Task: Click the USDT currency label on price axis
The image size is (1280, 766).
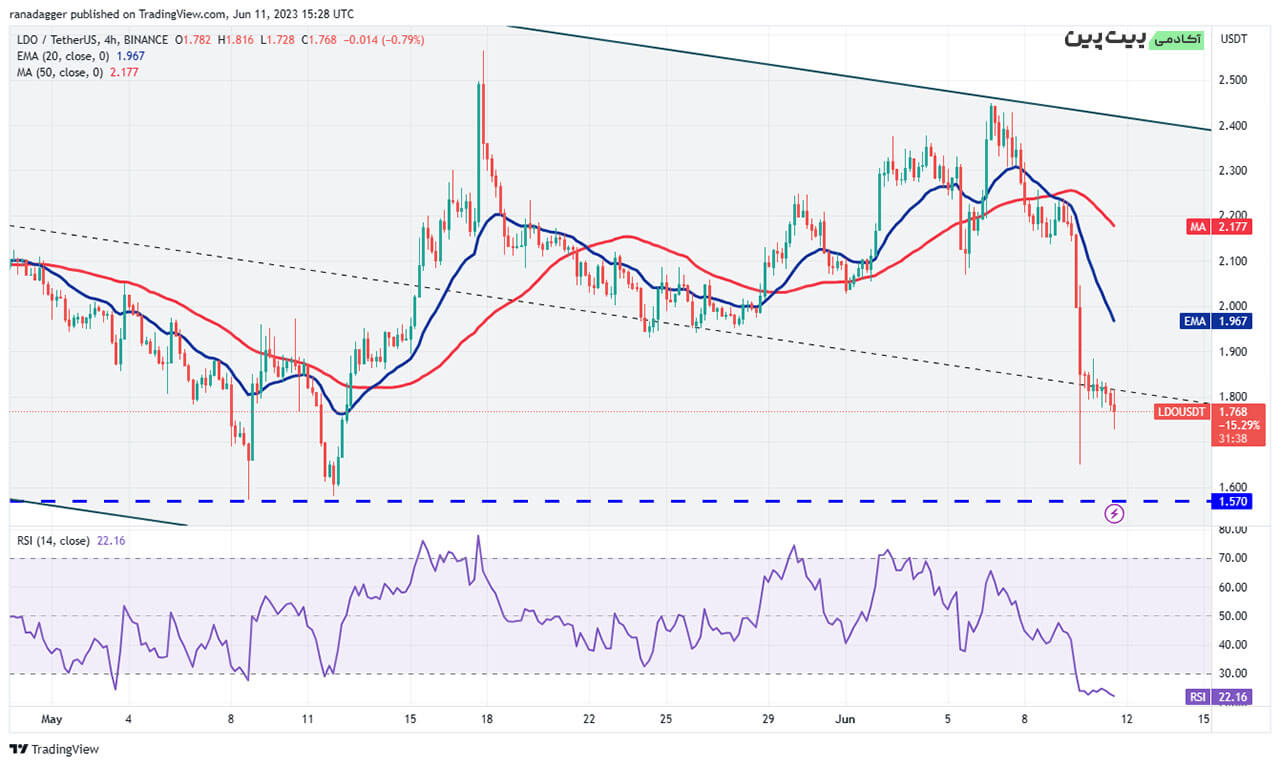Action: click(1233, 39)
